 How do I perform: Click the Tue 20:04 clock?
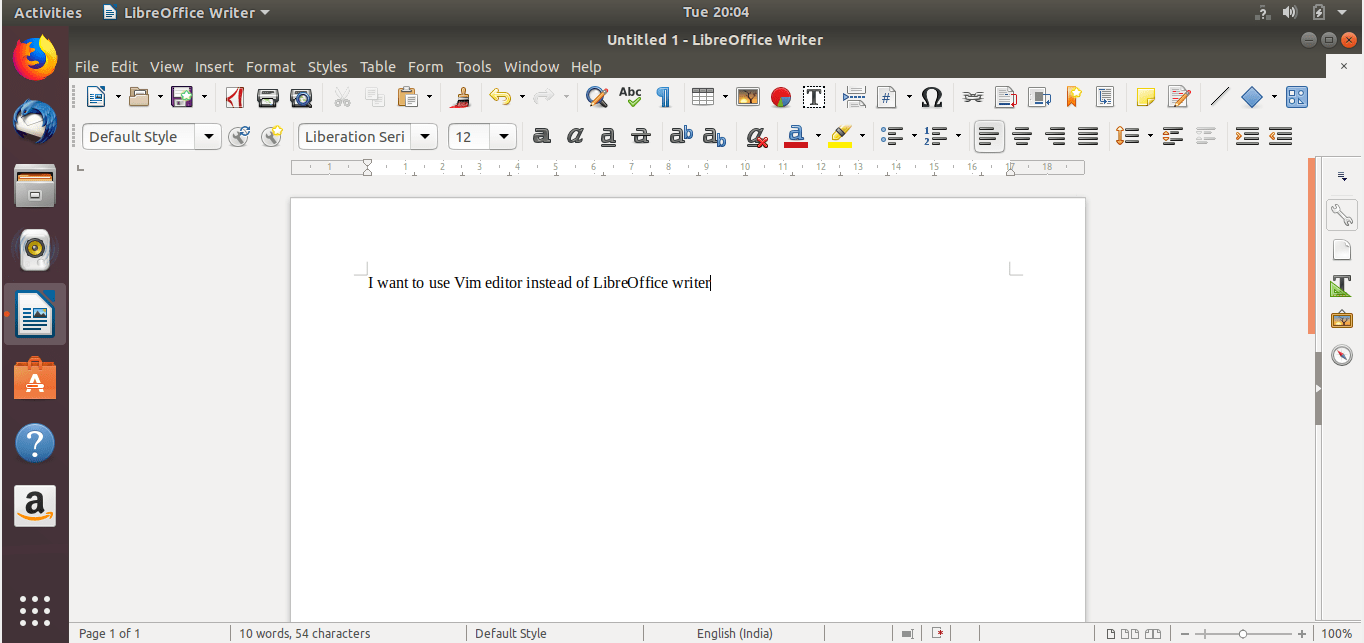click(x=716, y=12)
